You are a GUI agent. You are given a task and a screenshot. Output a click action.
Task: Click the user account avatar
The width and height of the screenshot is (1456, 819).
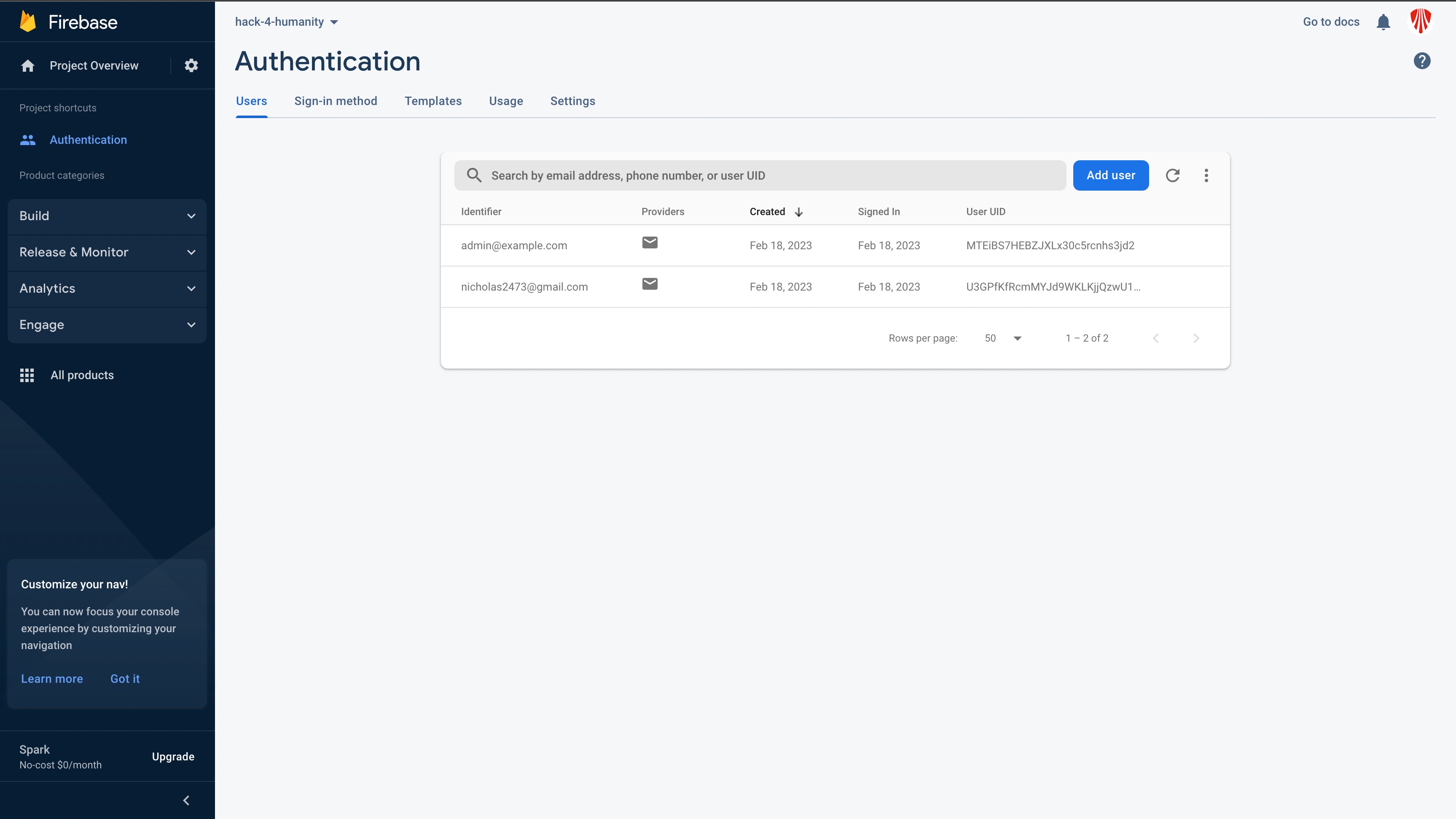tap(1420, 21)
